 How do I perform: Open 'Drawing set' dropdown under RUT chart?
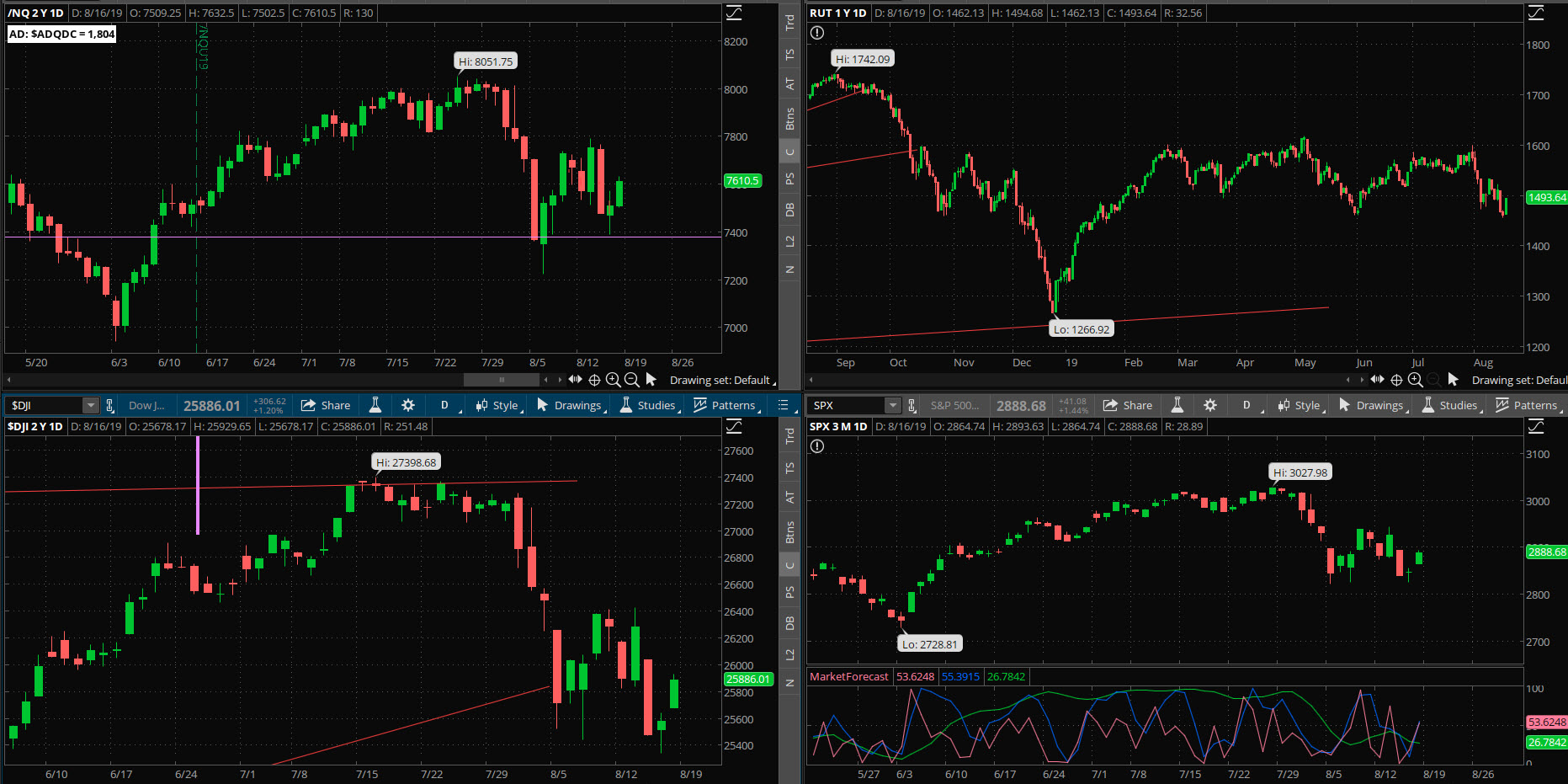1519,380
